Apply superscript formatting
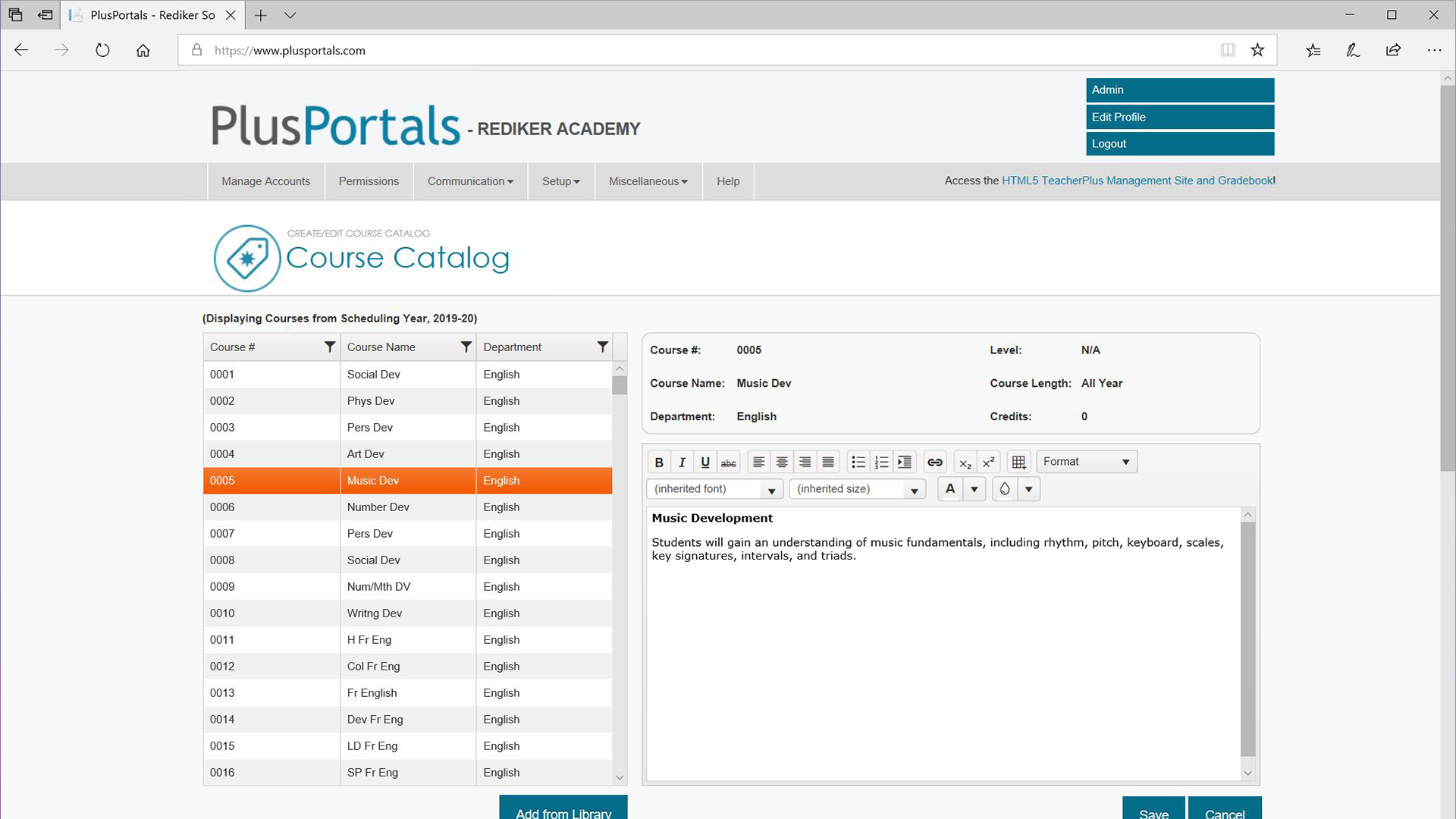The width and height of the screenshot is (1456, 819). (x=988, y=462)
